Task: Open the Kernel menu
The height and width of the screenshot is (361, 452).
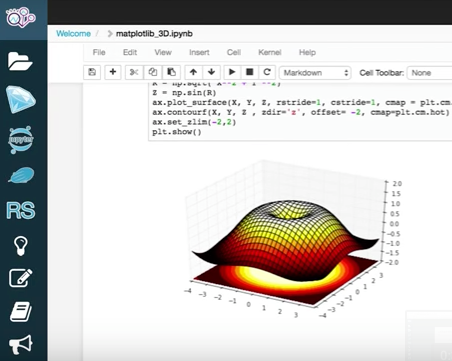Action: click(270, 52)
